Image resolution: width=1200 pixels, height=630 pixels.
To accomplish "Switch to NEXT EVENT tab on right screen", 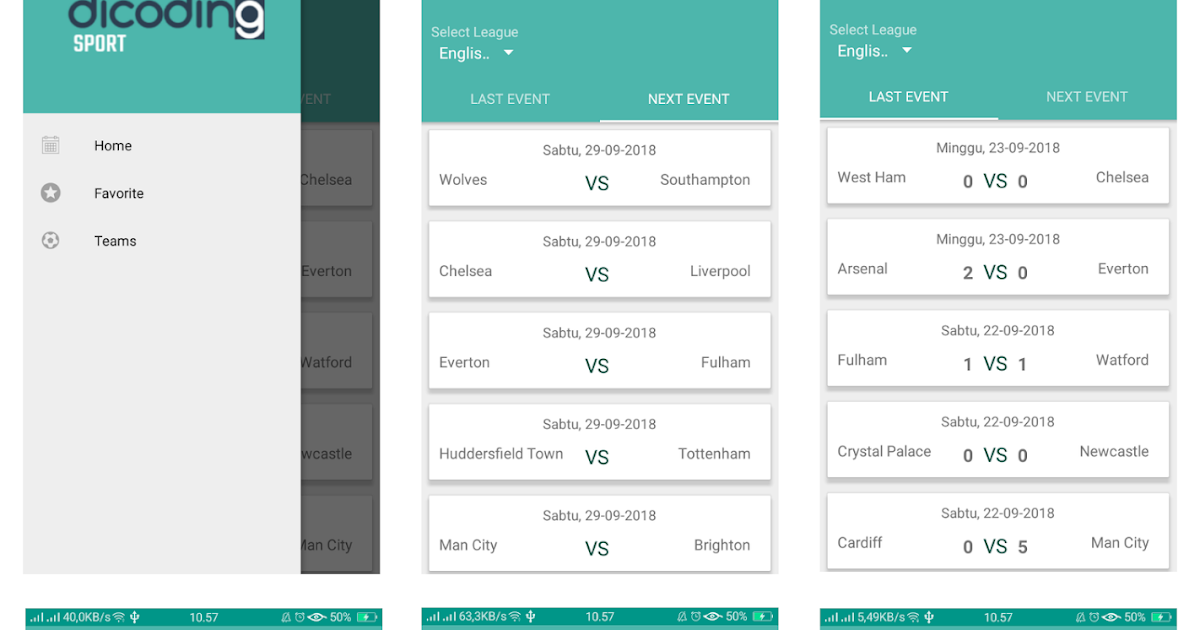I will click(x=1087, y=97).
